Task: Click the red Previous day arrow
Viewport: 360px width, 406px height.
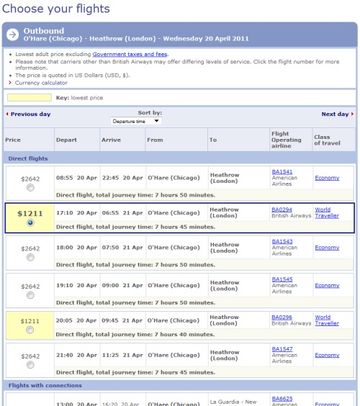Action: pyautogui.click(x=7, y=114)
